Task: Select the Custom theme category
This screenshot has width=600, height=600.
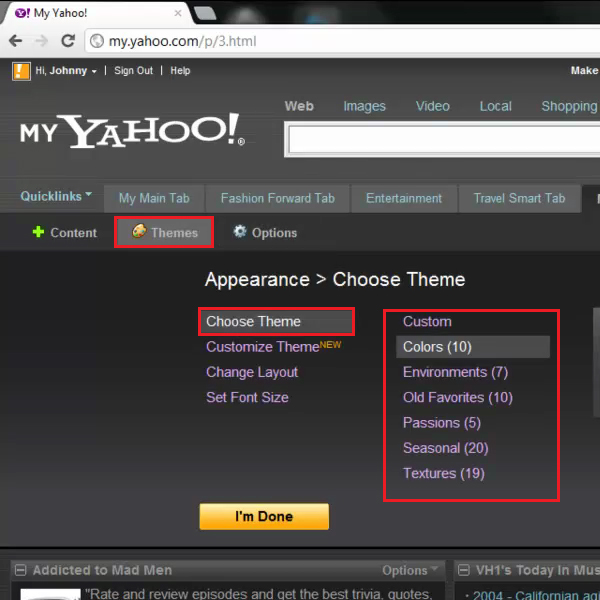Action: tap(427, 321)
